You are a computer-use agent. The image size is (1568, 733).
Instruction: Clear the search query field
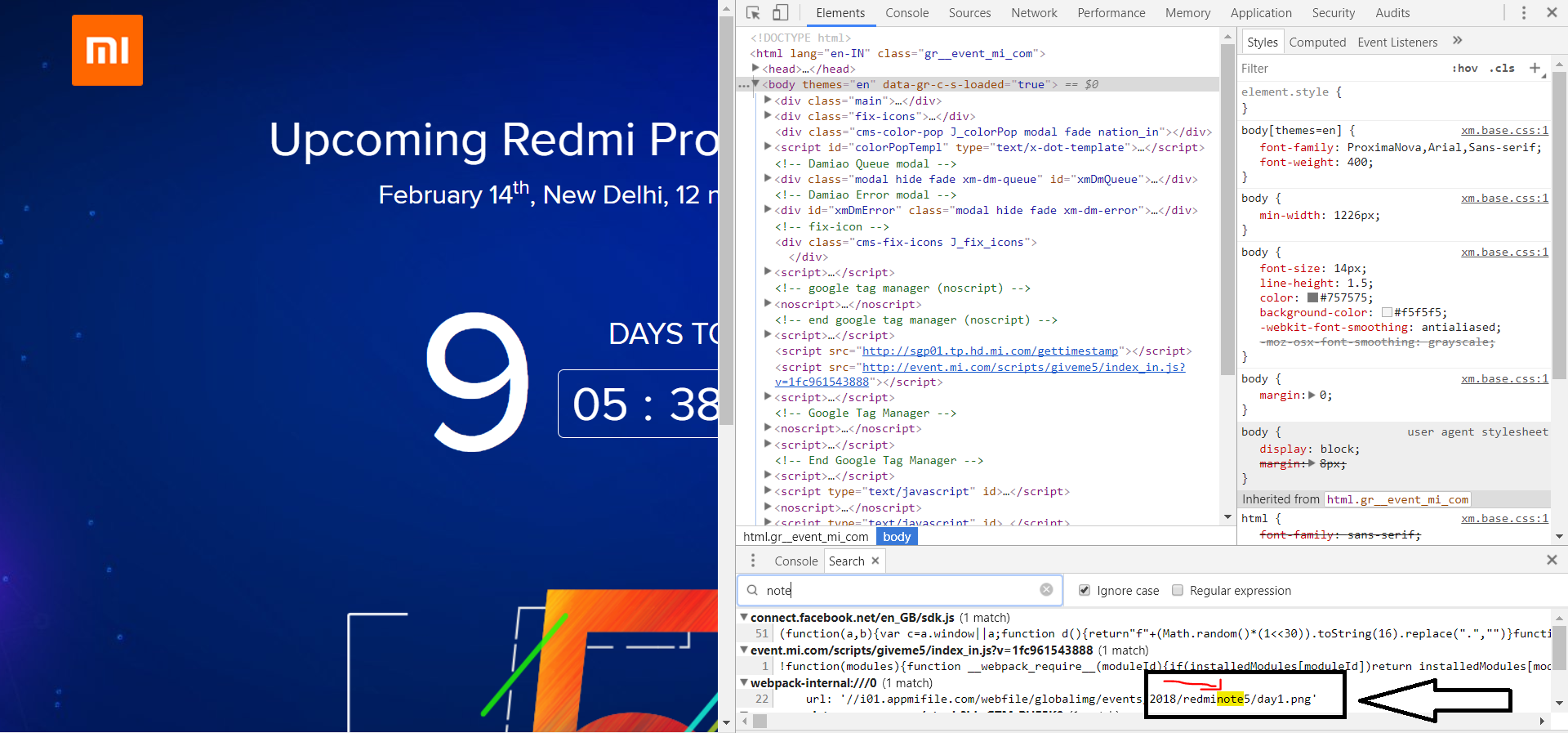tap(1046, 590)
